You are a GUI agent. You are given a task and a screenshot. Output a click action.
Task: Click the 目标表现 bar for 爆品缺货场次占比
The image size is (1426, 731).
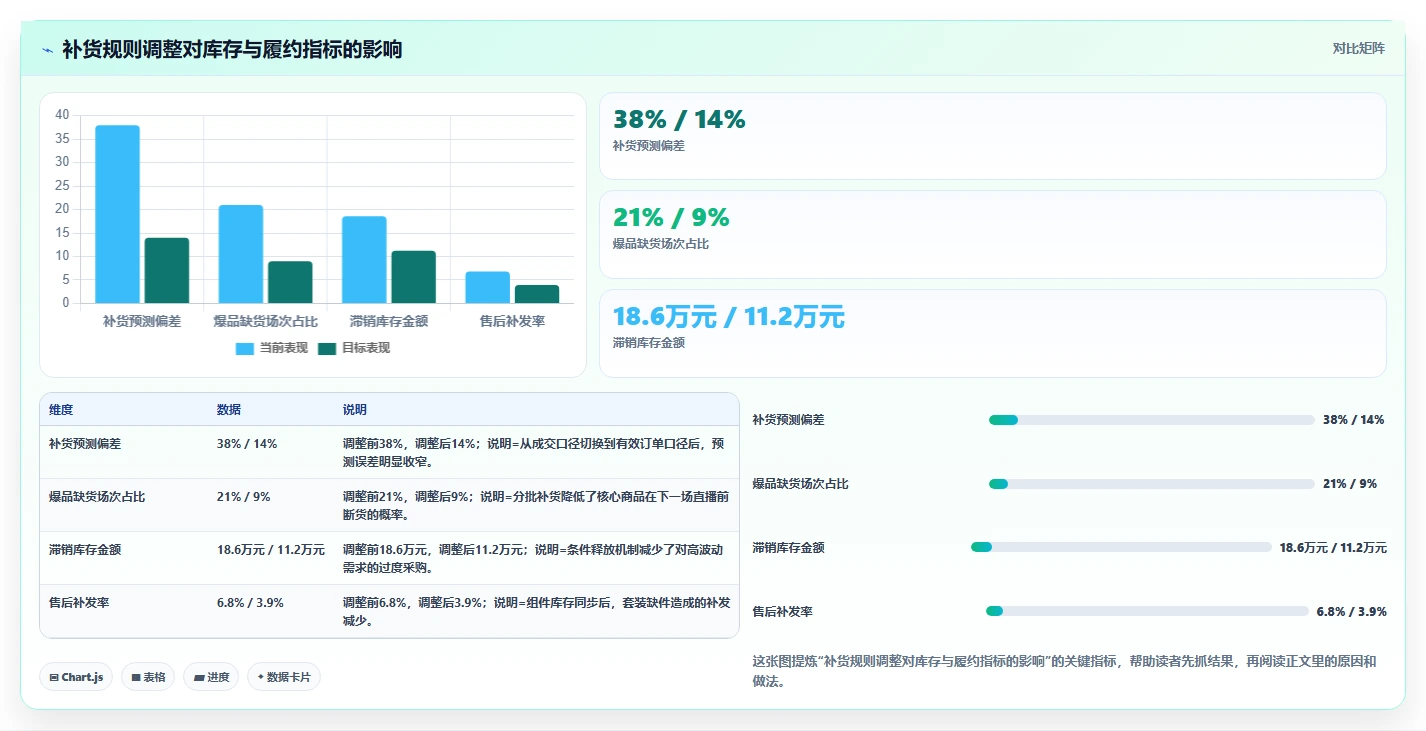[x=290, y=282]
